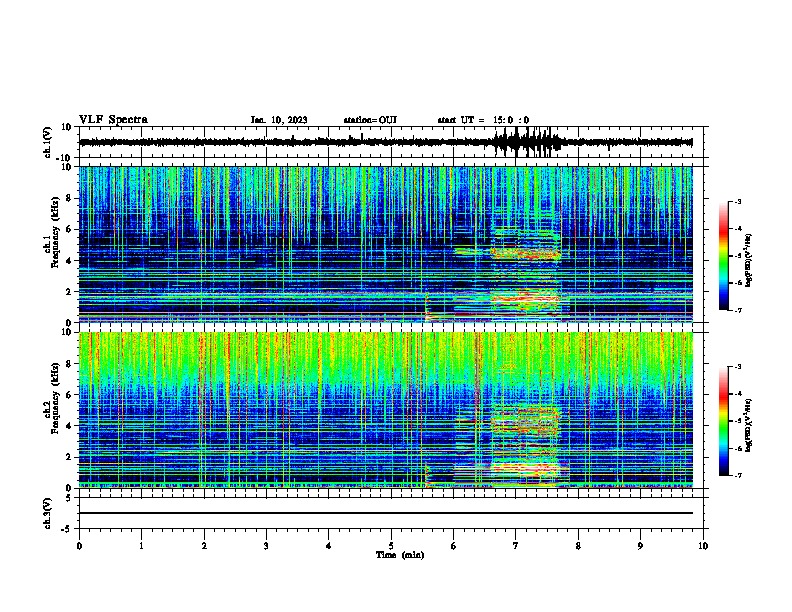Viewport: 792px width, 612px height.
Task: Click the time axis tick label "9"
Action: coord(640,546)
